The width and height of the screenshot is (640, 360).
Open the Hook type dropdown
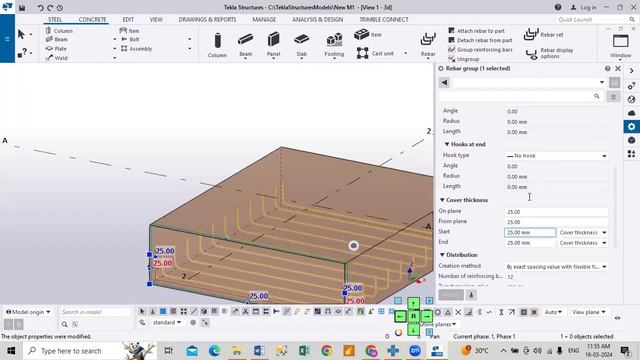tap(556, 156)
